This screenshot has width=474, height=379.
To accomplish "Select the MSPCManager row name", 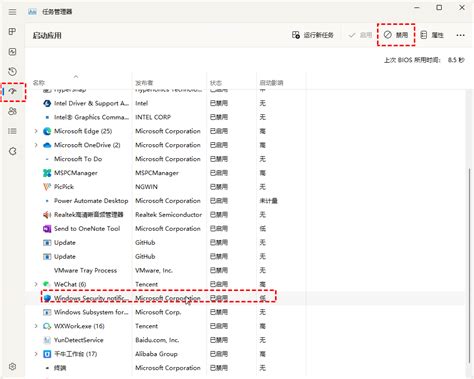I will point(76,173).
